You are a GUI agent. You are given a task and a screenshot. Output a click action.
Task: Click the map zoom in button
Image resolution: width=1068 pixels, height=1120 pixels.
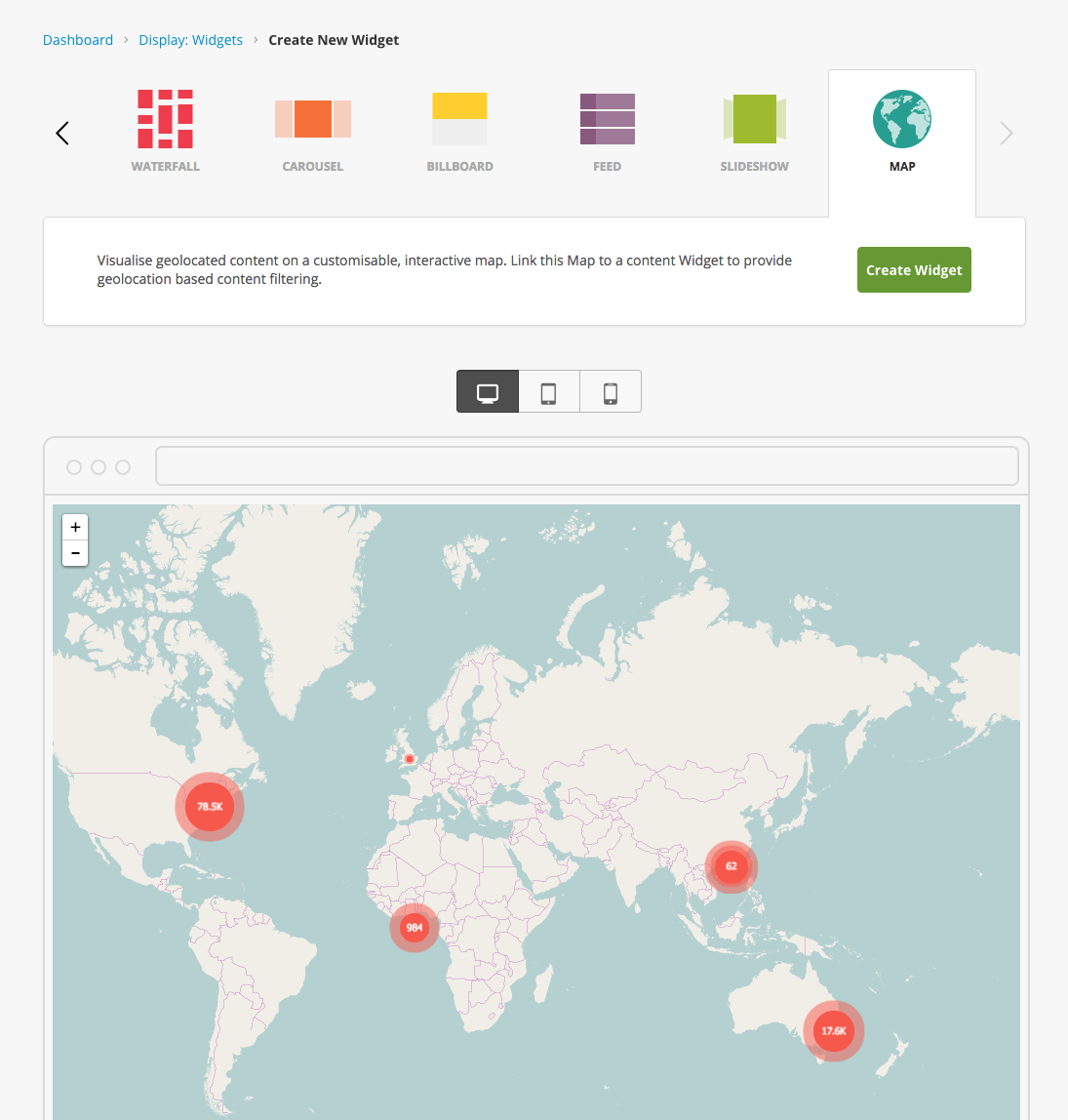coord(74,527)
